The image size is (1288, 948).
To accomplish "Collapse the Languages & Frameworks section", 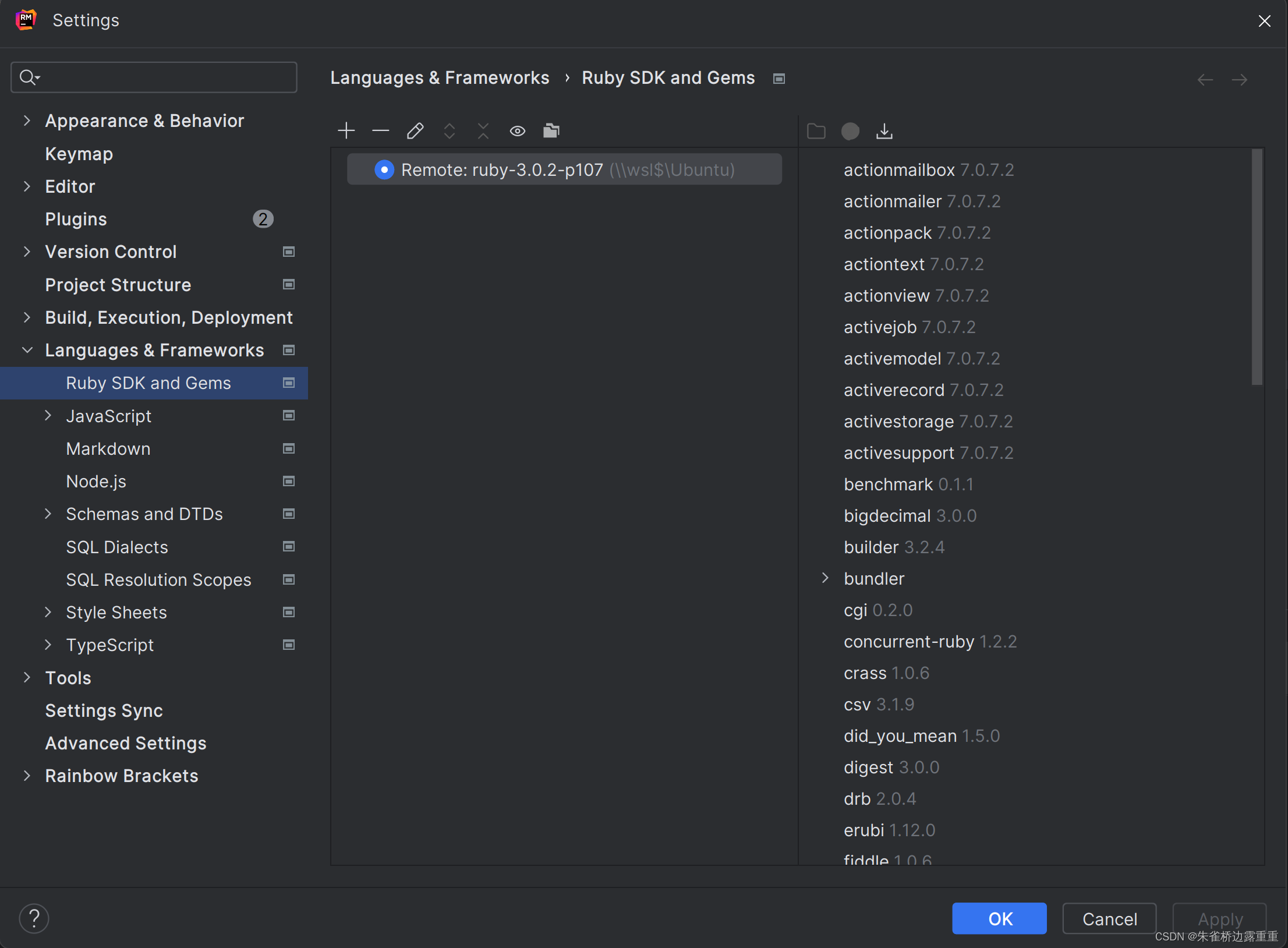I will 27,350.
